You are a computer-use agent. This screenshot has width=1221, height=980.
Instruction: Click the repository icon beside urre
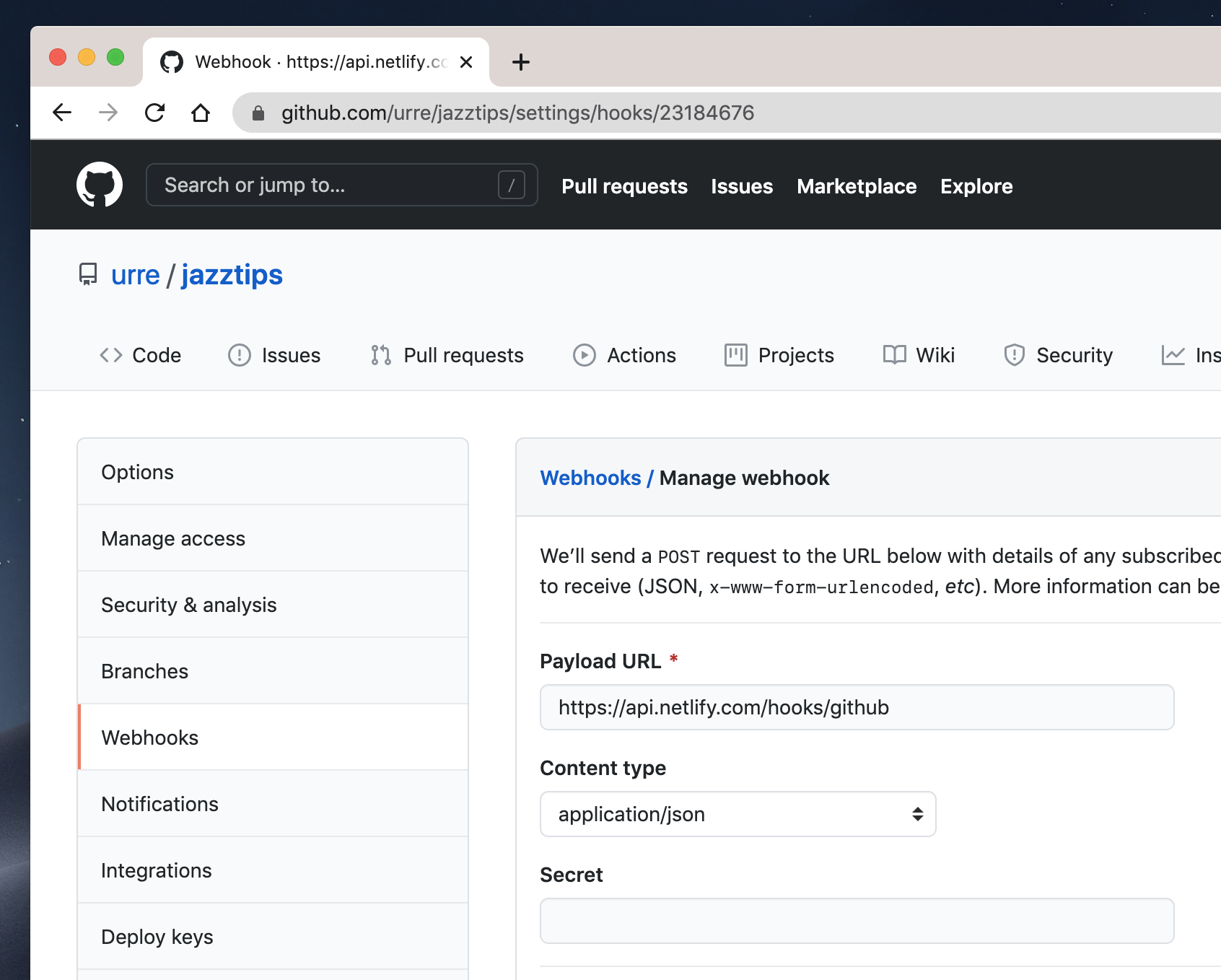pos(88,274)
